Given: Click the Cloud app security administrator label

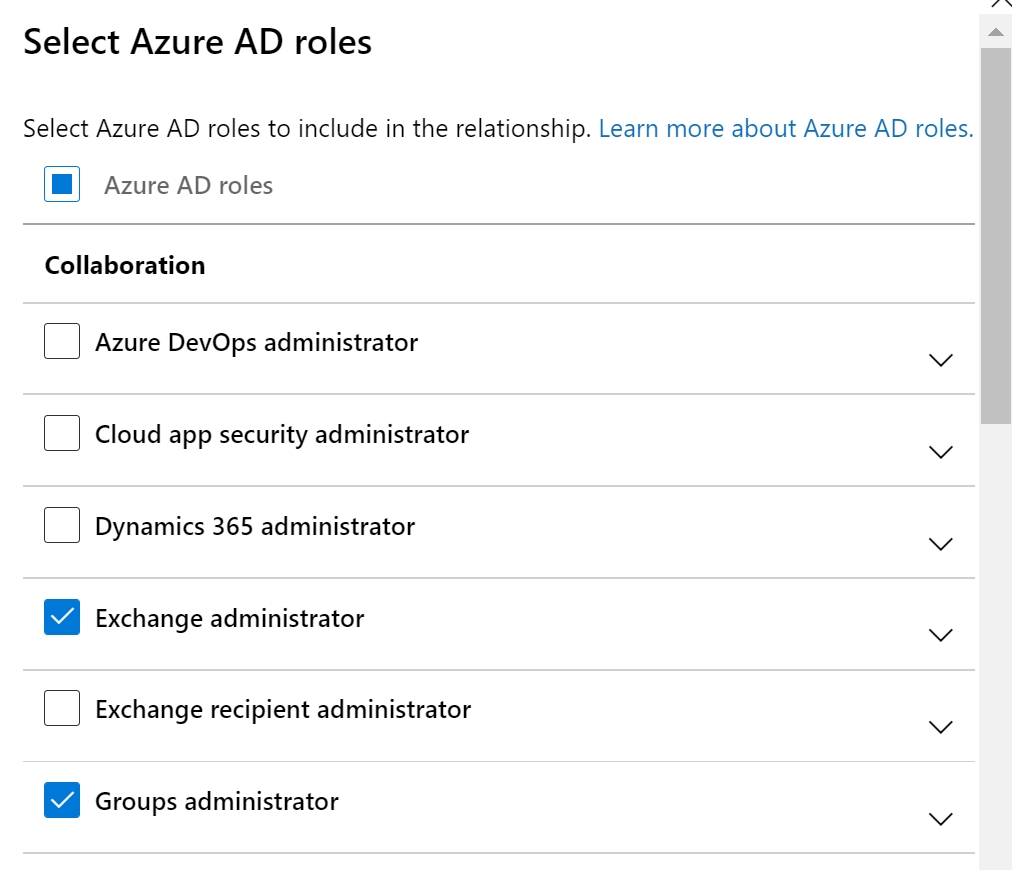Looking at the screenshot, I should click(282, 435).
